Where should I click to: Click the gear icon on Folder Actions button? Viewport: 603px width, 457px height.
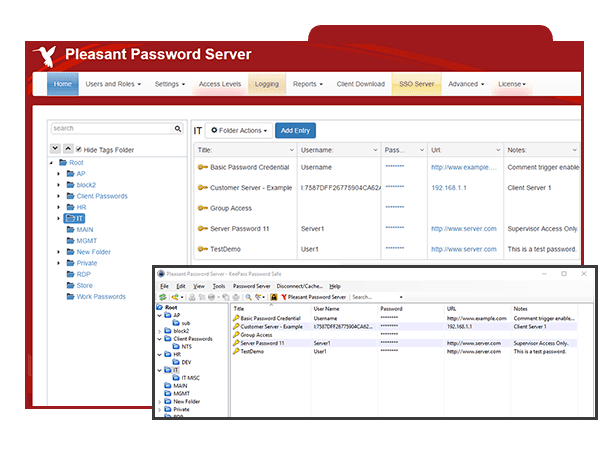214,130
